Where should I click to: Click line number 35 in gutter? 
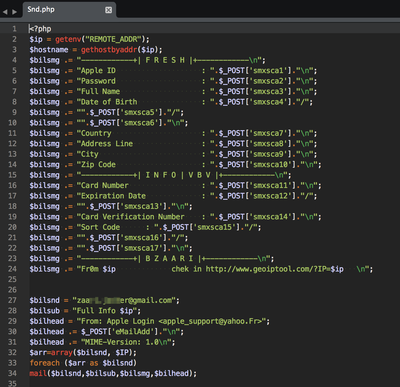(x=12, y=384)
